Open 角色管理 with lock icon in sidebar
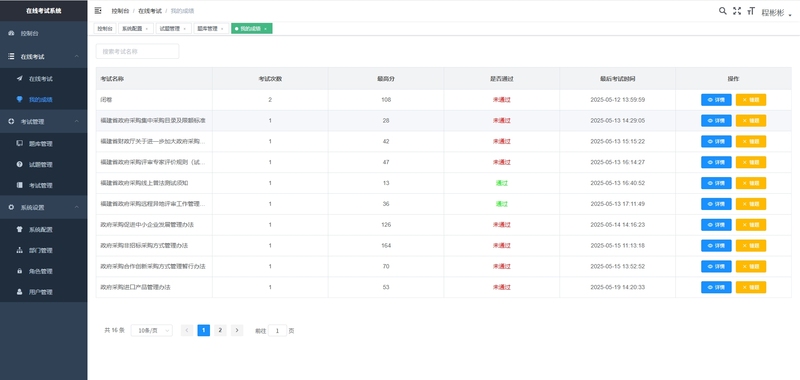This screenshot has height=380, width=800. 43,271
